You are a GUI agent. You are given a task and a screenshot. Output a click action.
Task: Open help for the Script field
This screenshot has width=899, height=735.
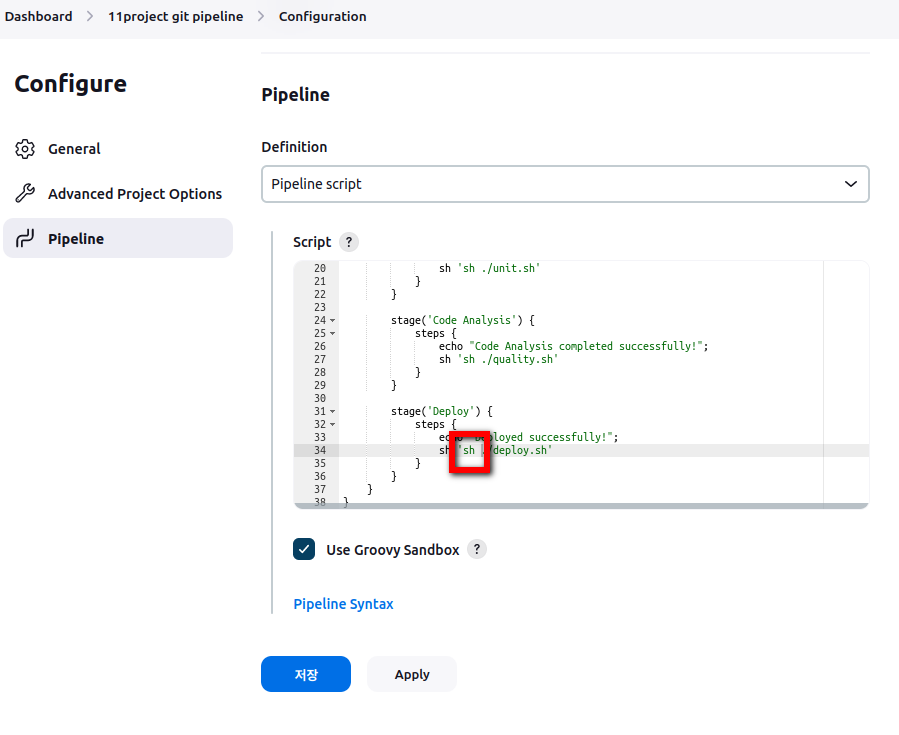[349, 242]
